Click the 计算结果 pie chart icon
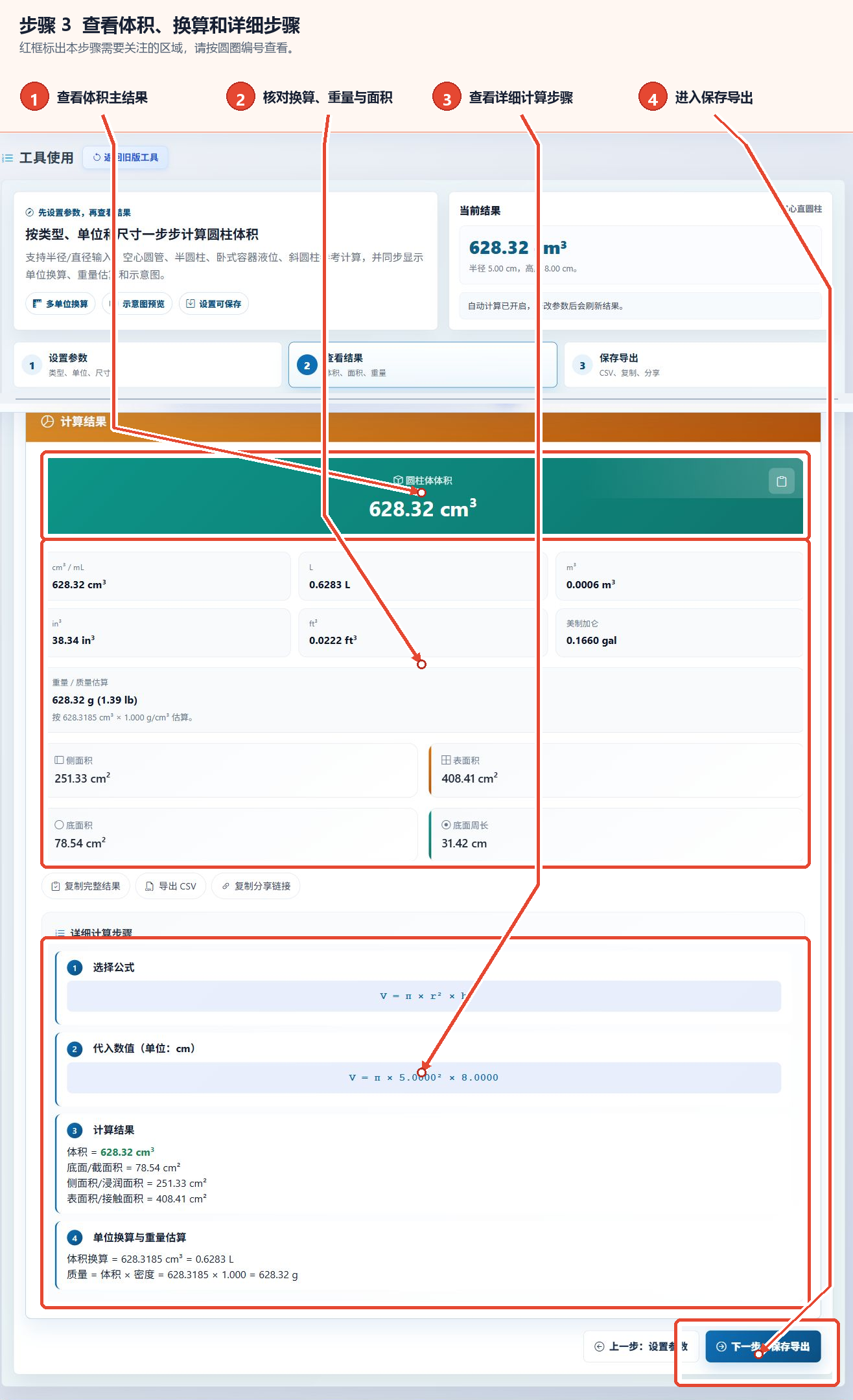This screenshot has width=853, height=1400. click(47, 422)
